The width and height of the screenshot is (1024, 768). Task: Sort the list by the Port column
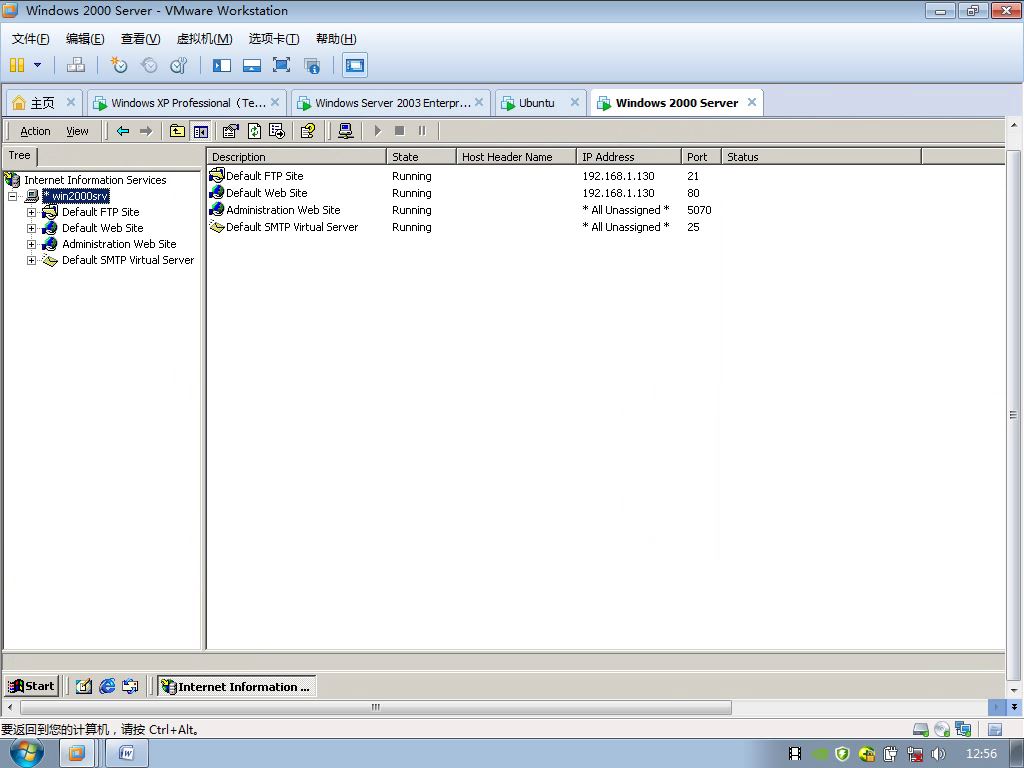pyautogui.click(x=701, y=157)
